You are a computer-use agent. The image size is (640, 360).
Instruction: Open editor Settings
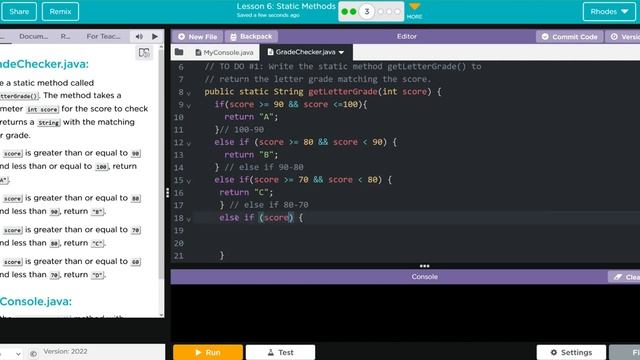tap(571, 352)
